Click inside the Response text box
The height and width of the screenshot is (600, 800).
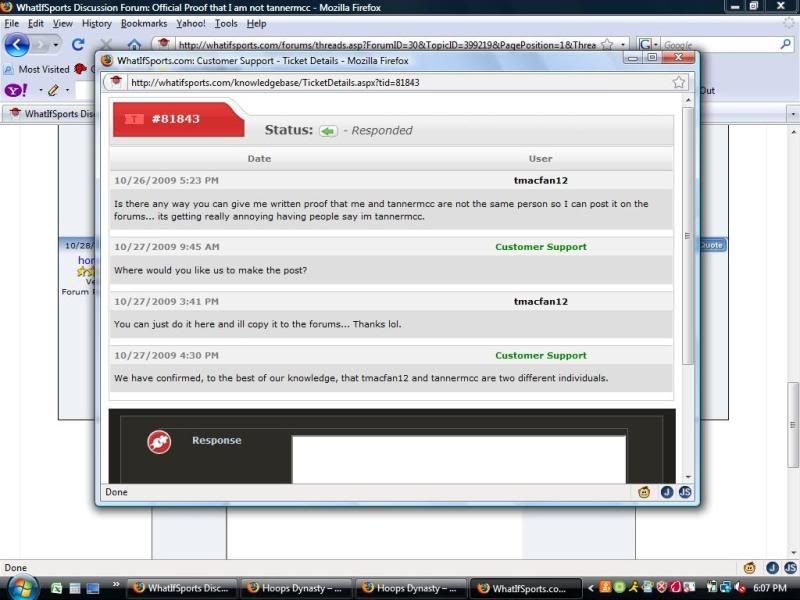click(458, 460)
